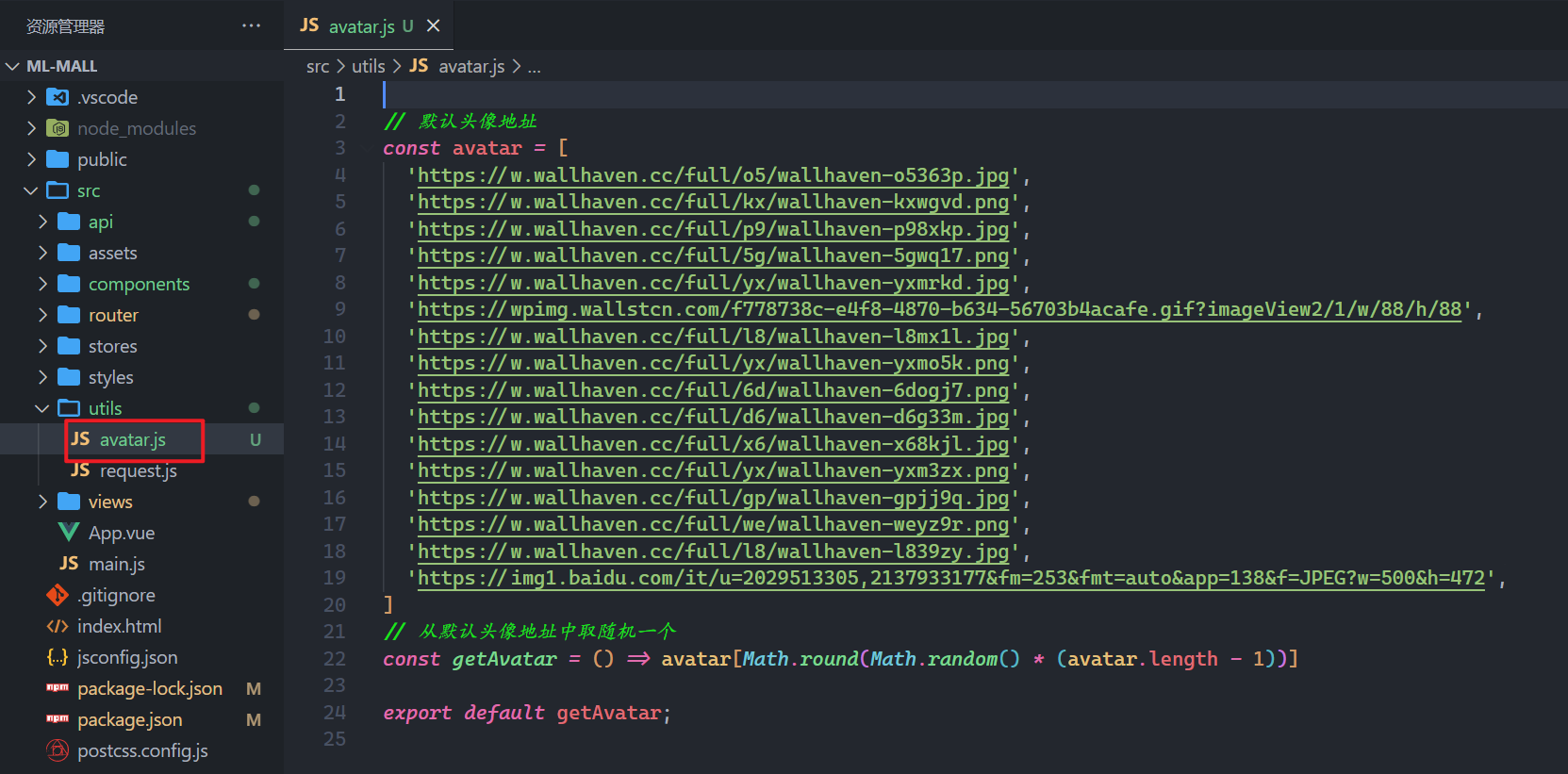The height and width of the screenshot is (774, 1568).
Task: Click the api folder icon
Action: tap(69, 222)
